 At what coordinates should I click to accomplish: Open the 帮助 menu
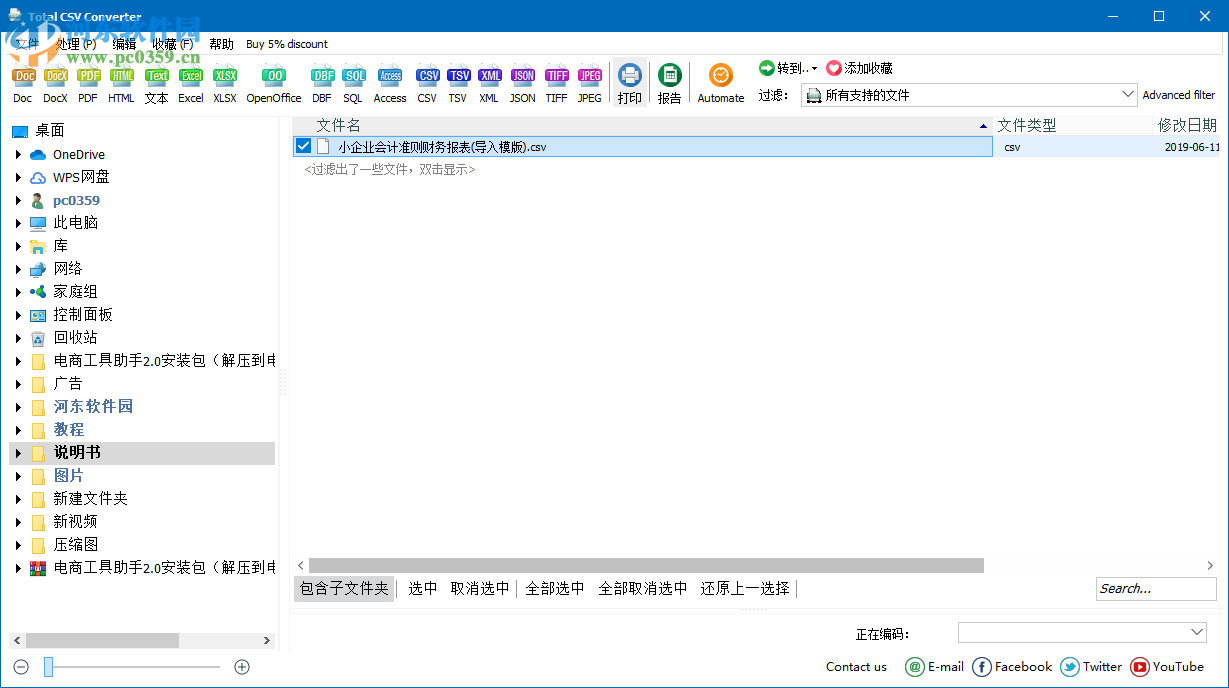[x=221, y=43]
